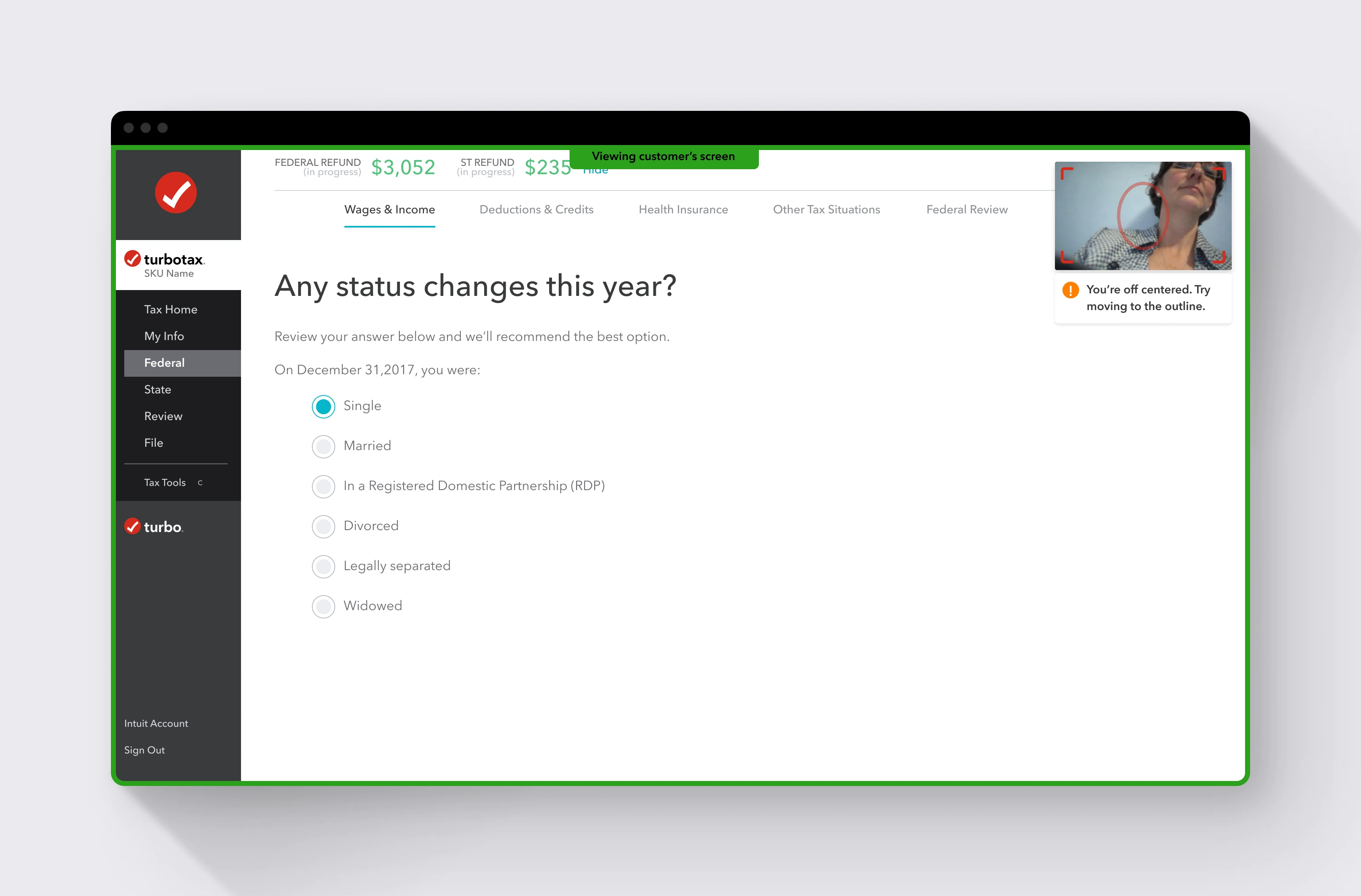This screenshot has height=896, width=1361.
Task: Open Tax Home in sidebar
Action: (171, 309)
